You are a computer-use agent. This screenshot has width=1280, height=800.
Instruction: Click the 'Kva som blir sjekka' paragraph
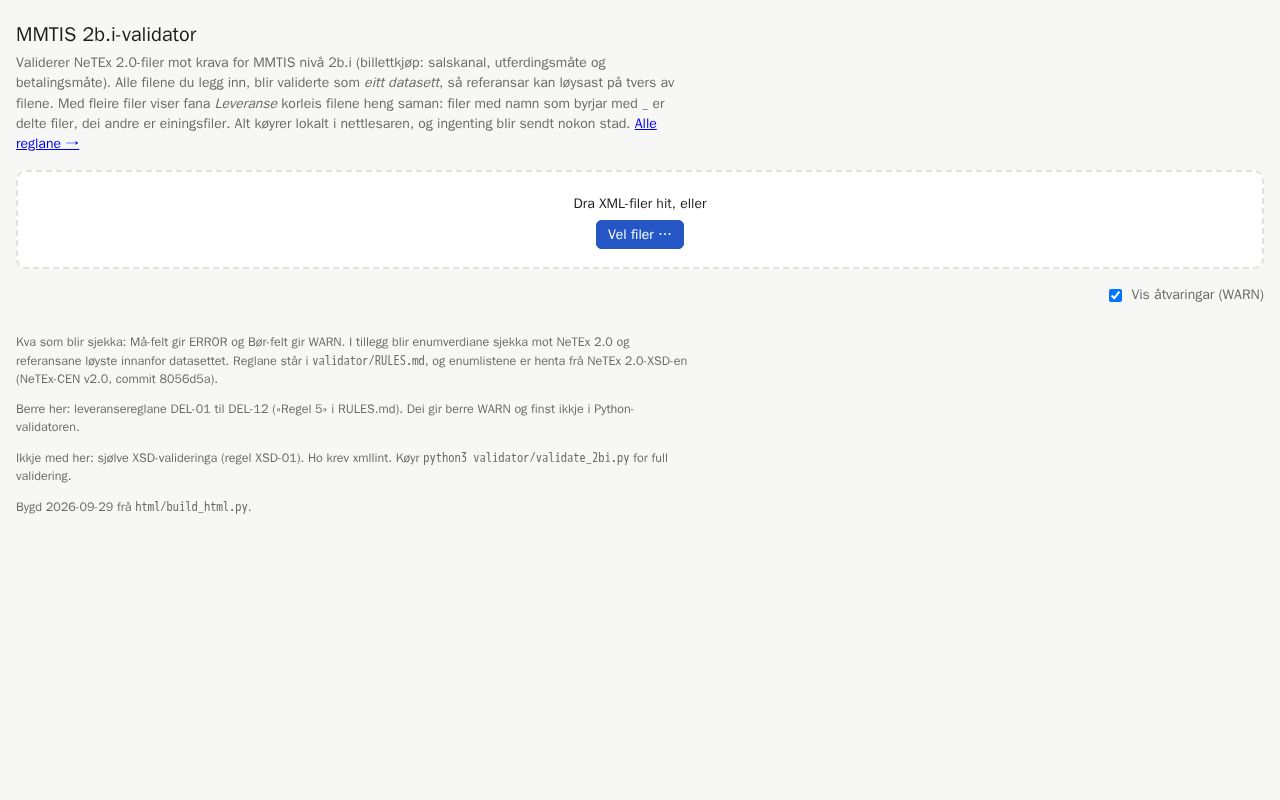pyautogui.click(x=352, y=360)
